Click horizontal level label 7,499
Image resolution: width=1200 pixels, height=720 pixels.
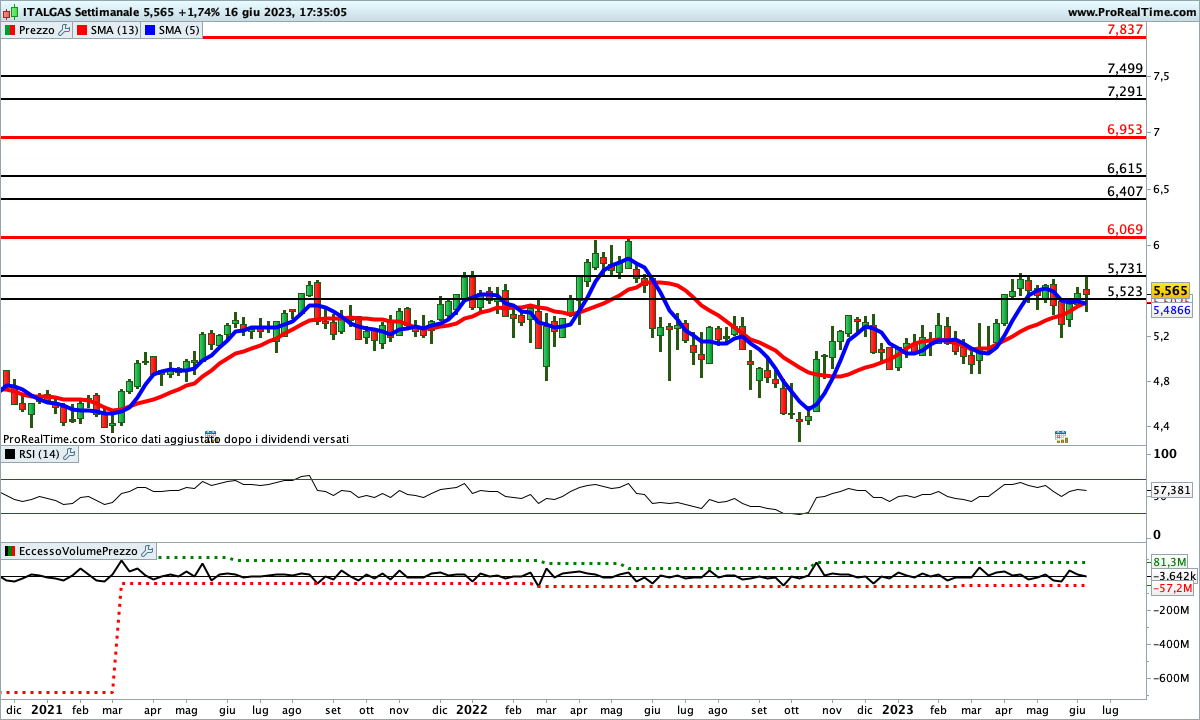click(x=1125, y=68)
